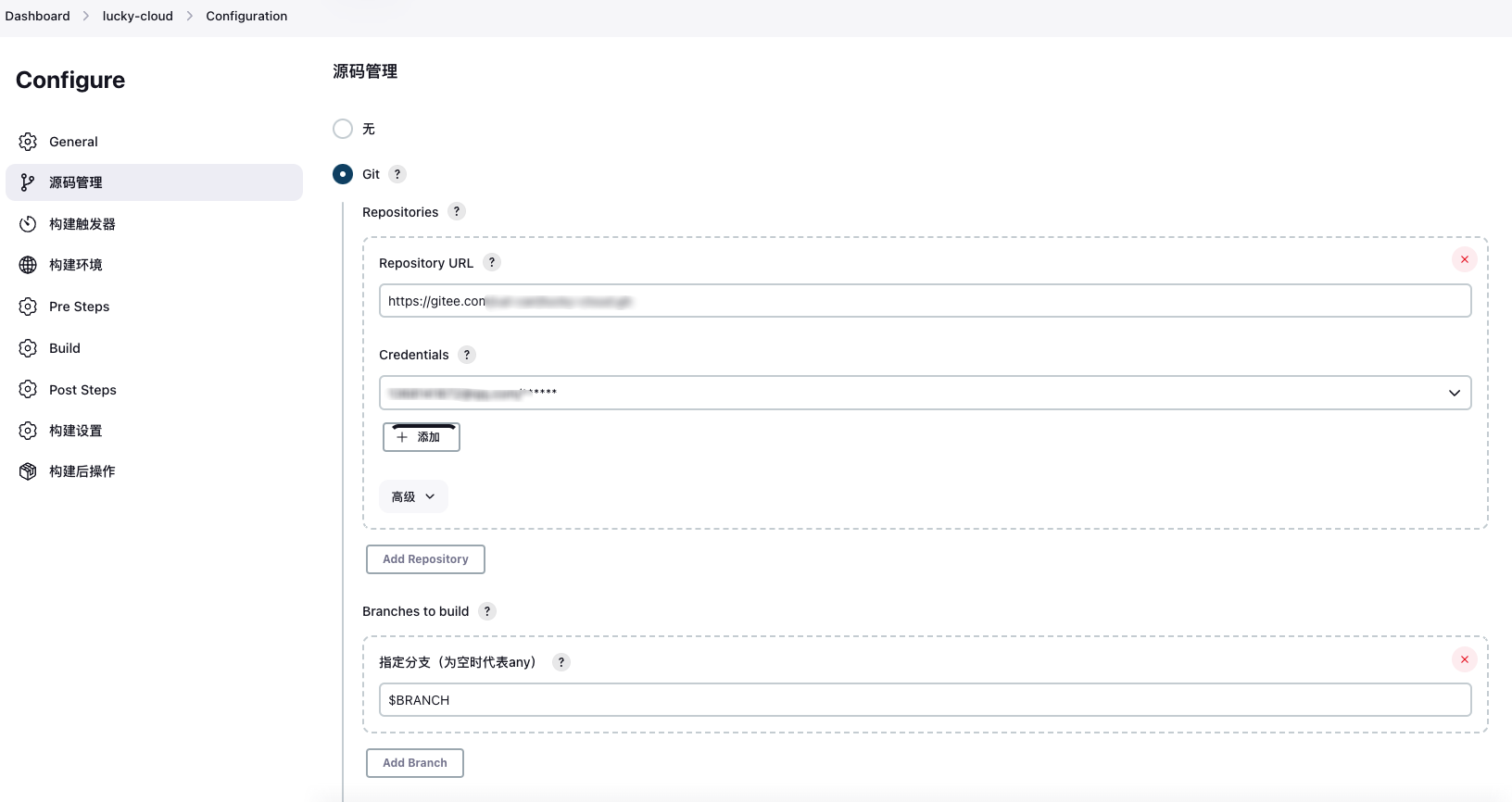1512x802 pixels.
Task: Open the lucky-cloud breadcrumb link
Action: pos(138,16)
